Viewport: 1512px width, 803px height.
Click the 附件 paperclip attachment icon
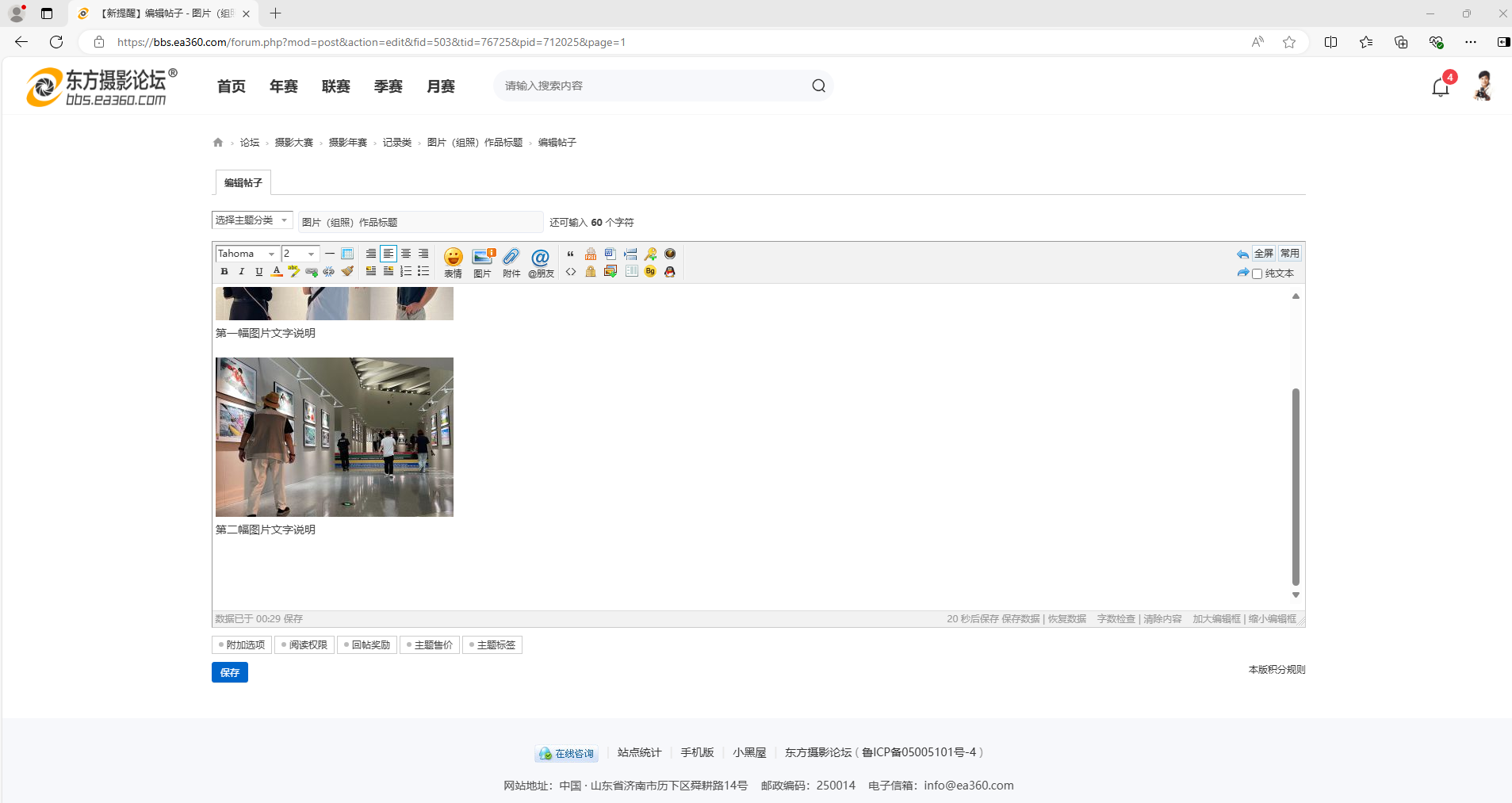click(x=511, y=262)
